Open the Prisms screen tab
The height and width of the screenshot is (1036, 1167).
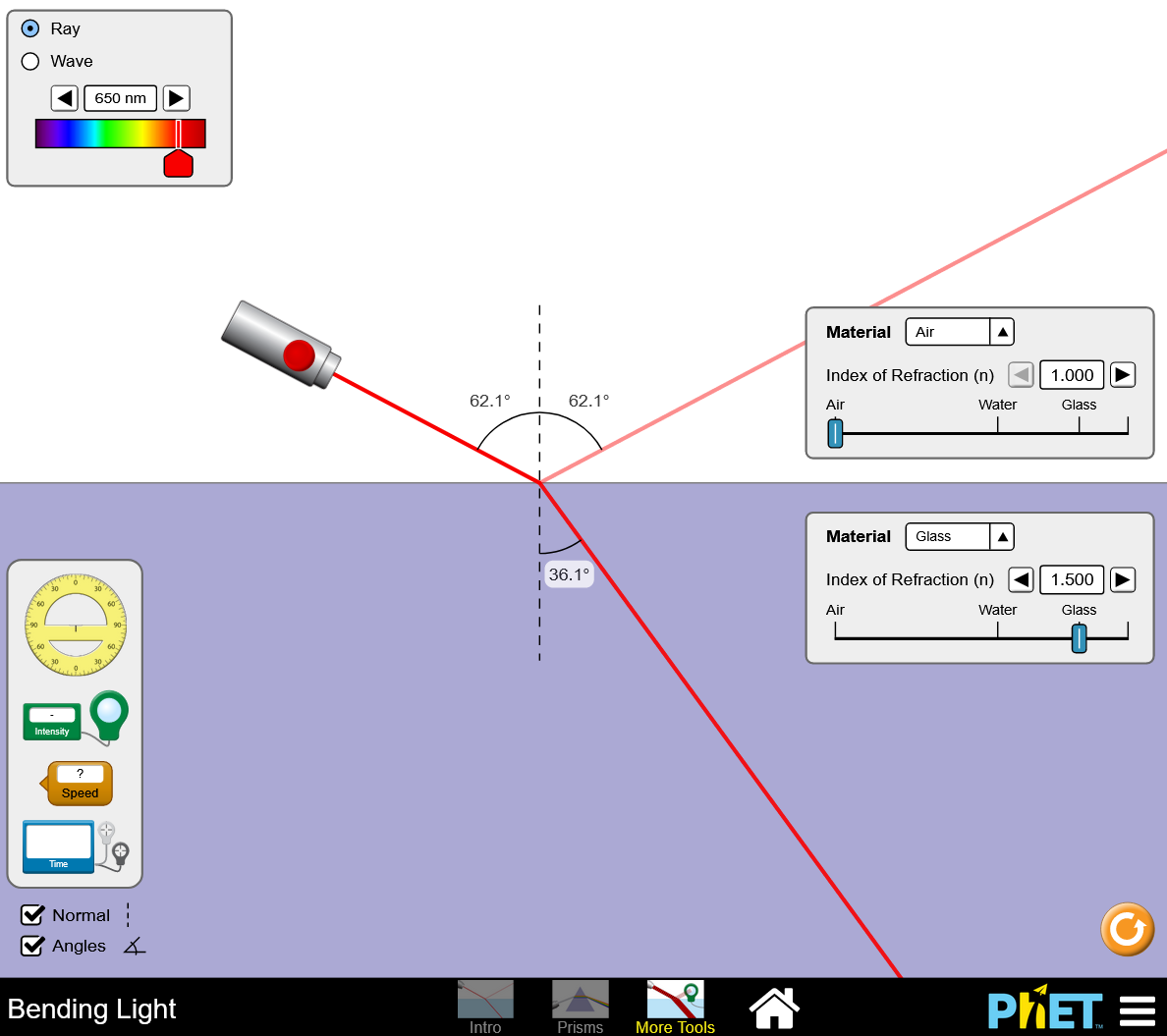(580, 1007)
